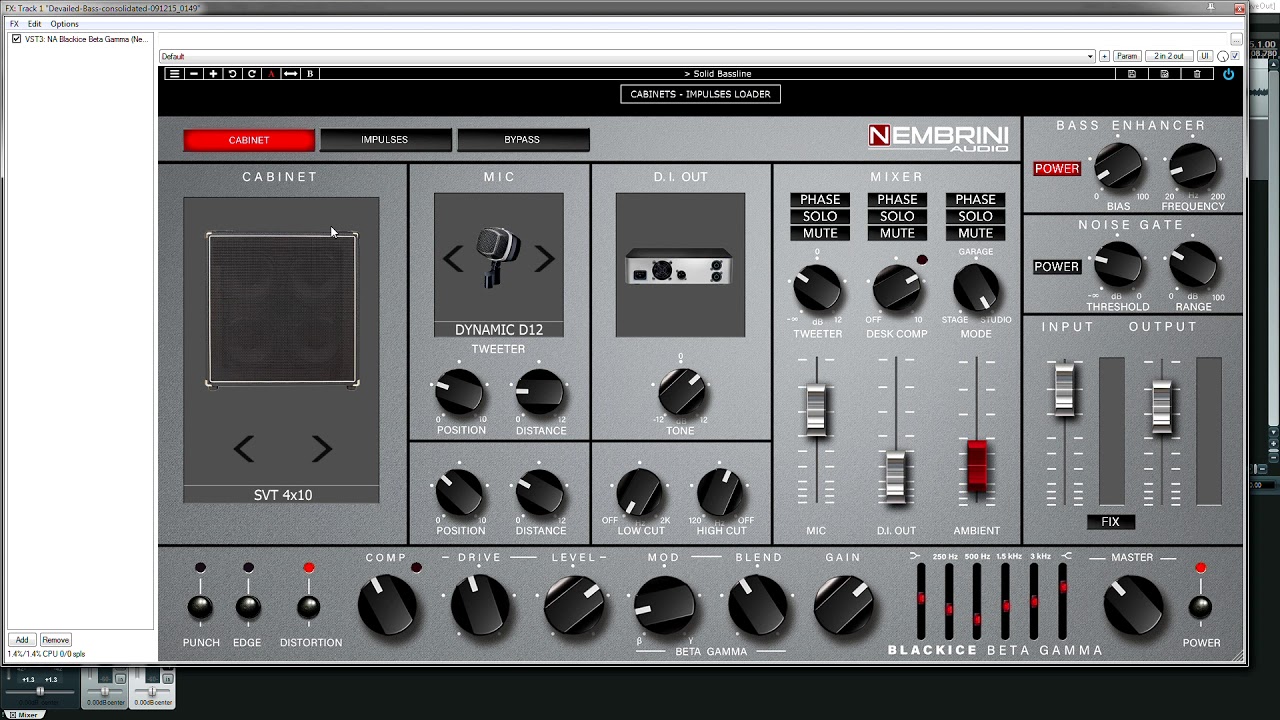Solo the D.I. Out mixer channel
Image resolution: width=1280 pixels, height=720 pixels.
(x=897, y=217)
